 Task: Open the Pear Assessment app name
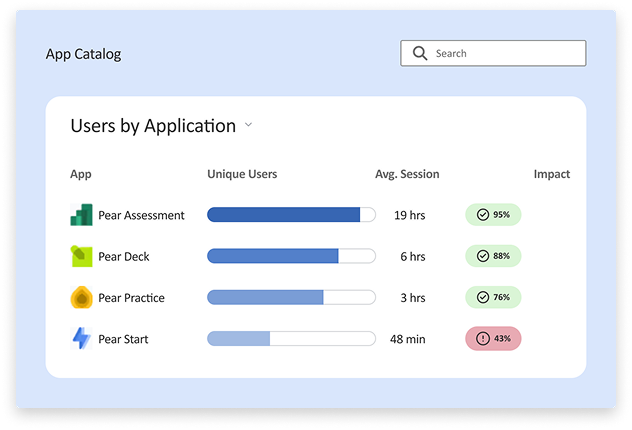tap(141, 215)
